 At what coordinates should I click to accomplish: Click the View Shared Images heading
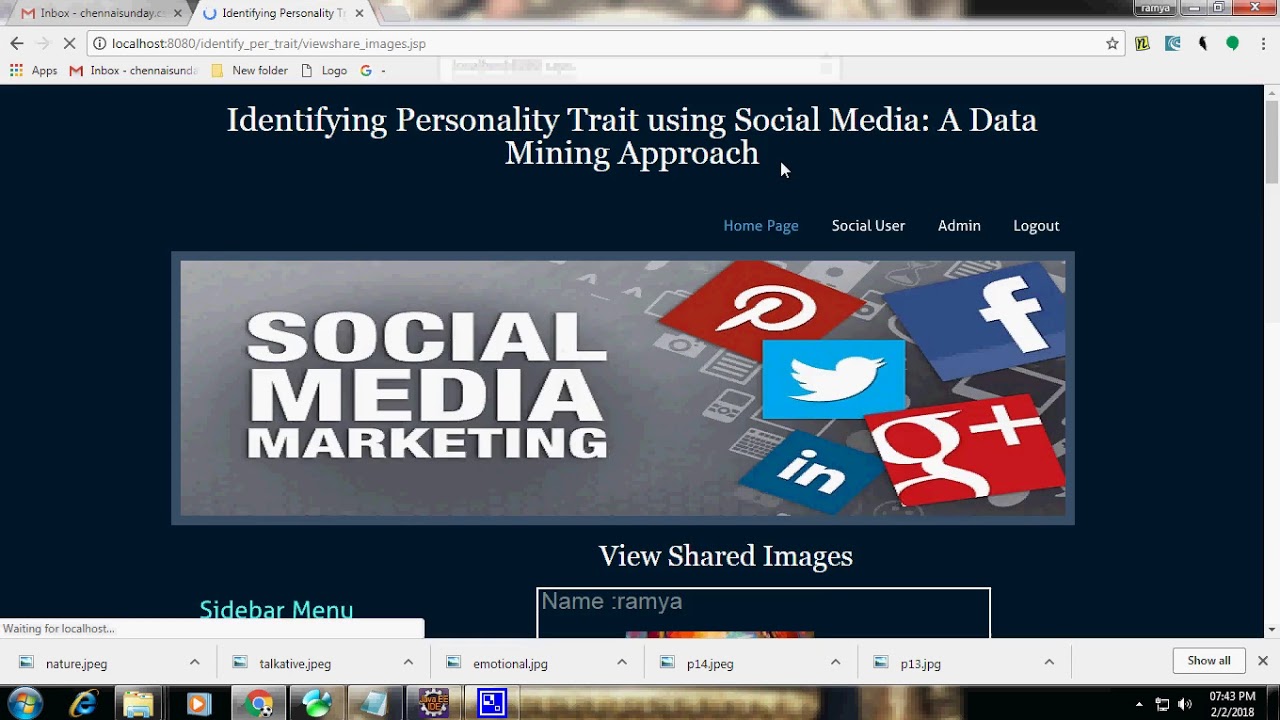726,556
